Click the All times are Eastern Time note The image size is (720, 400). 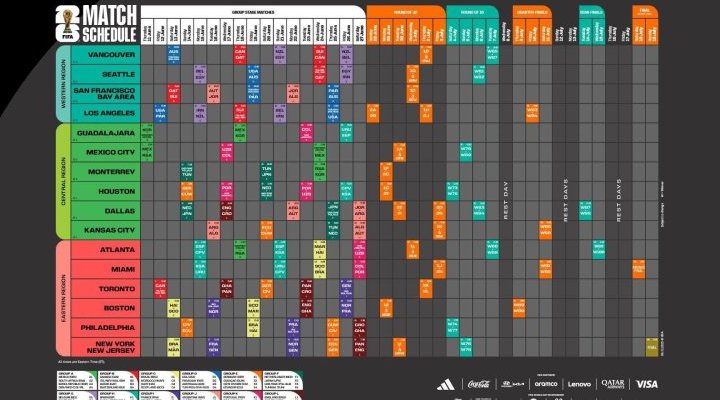click(x=79, y=362)
